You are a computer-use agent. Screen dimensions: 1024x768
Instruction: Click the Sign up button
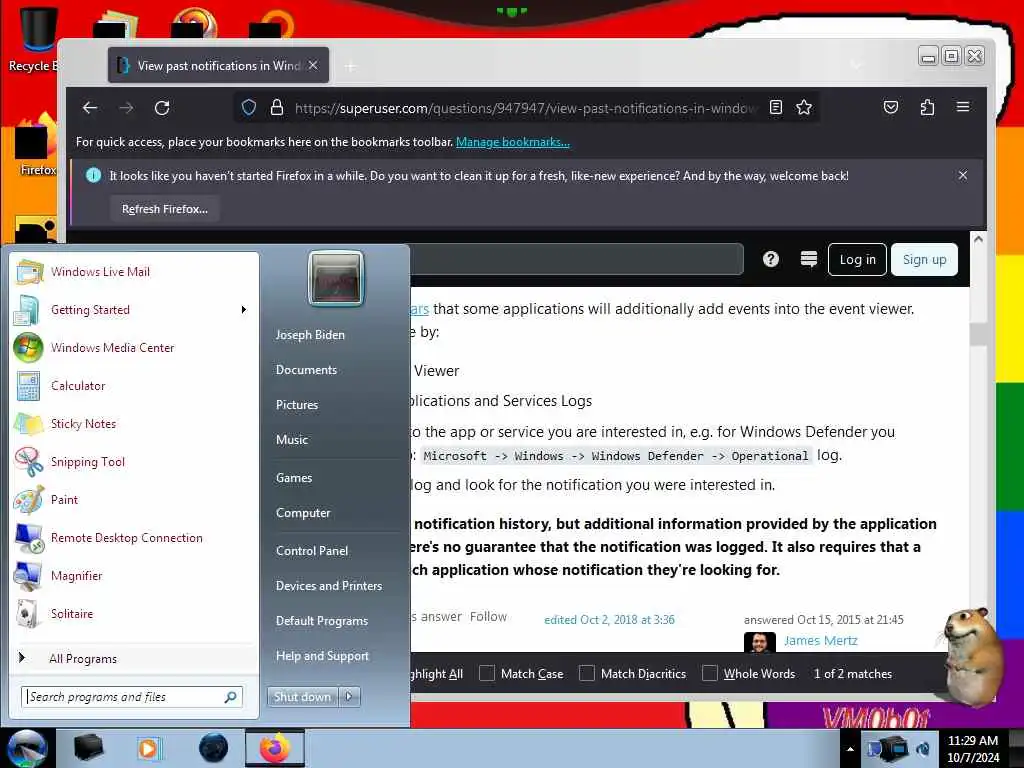click(x=924, y=259)
